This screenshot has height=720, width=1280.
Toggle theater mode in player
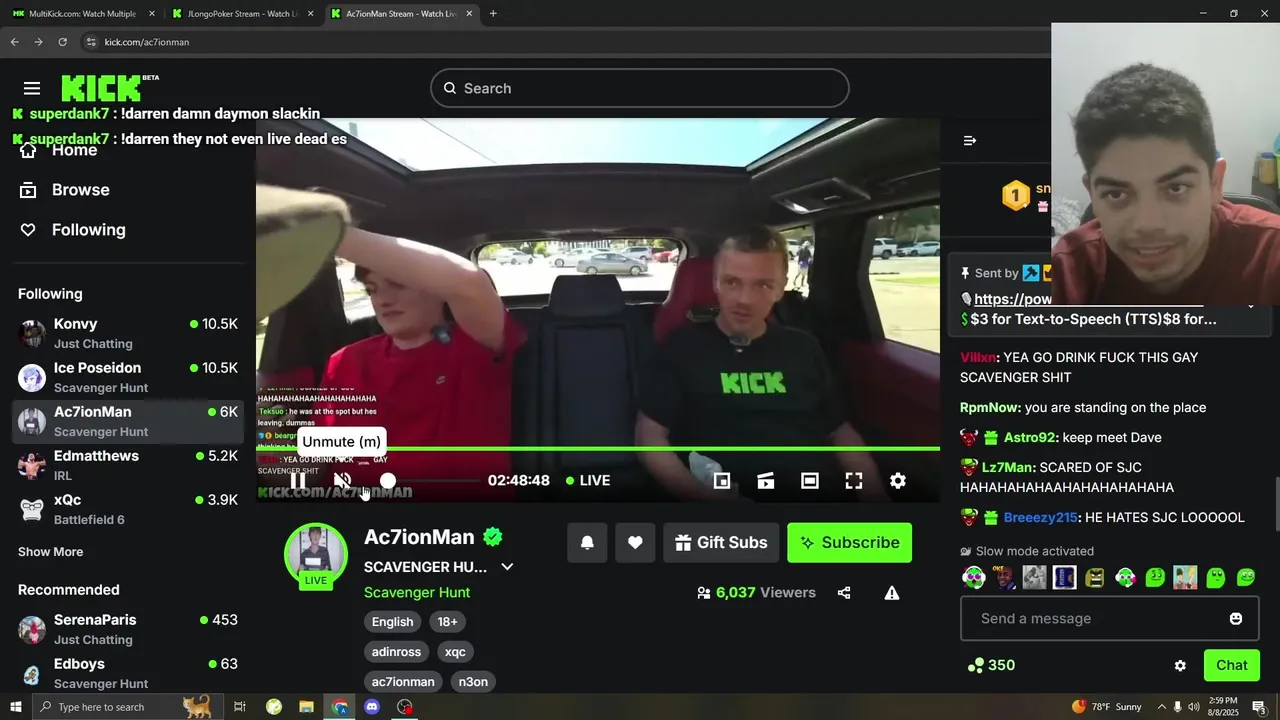pyautogui.click(x=810, y=481)
